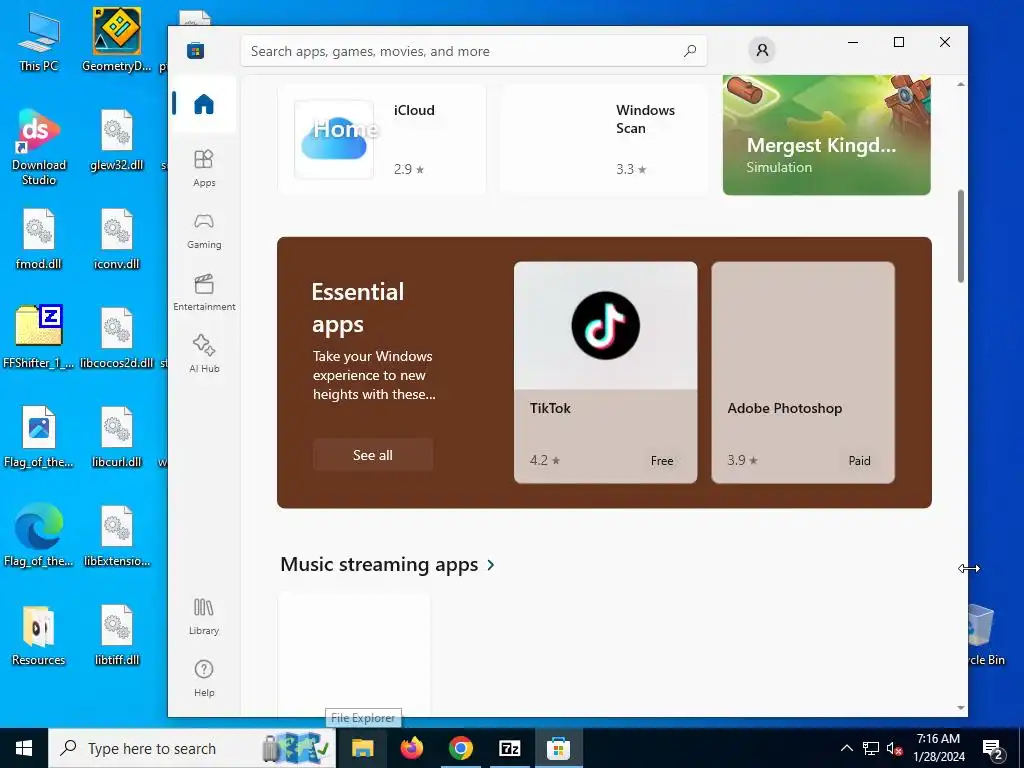The image size is (1024, 768).
Task: Click the TikTok logo icon
Action: click(x=605, y=325)
